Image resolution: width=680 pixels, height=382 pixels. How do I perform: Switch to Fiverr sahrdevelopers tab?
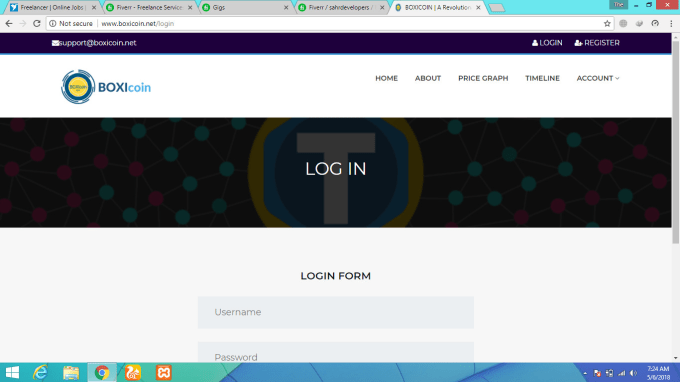click(341, 7)
